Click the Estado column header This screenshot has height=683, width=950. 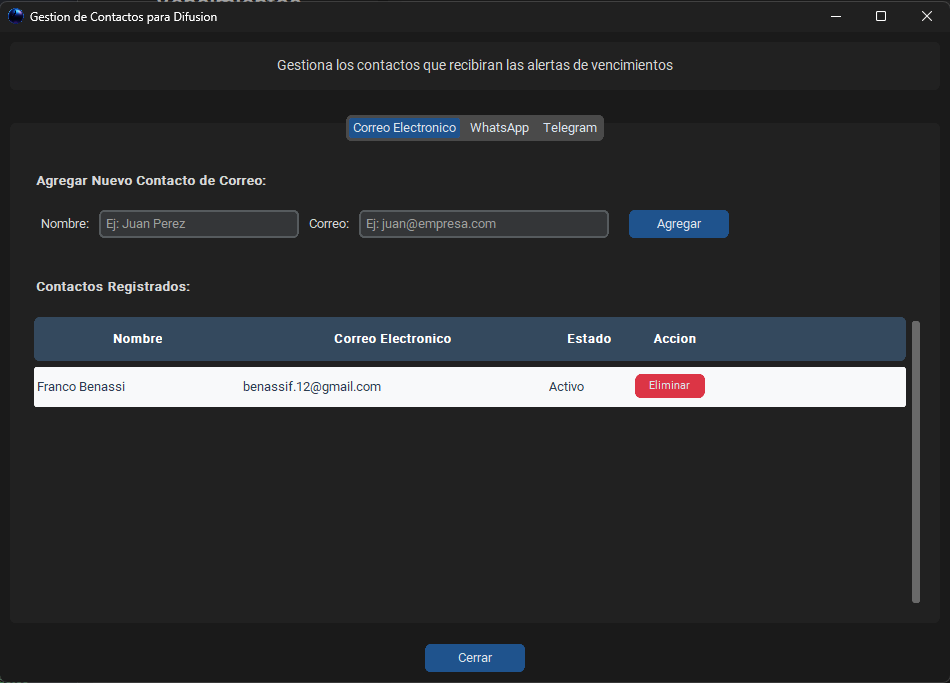(589, 339)
